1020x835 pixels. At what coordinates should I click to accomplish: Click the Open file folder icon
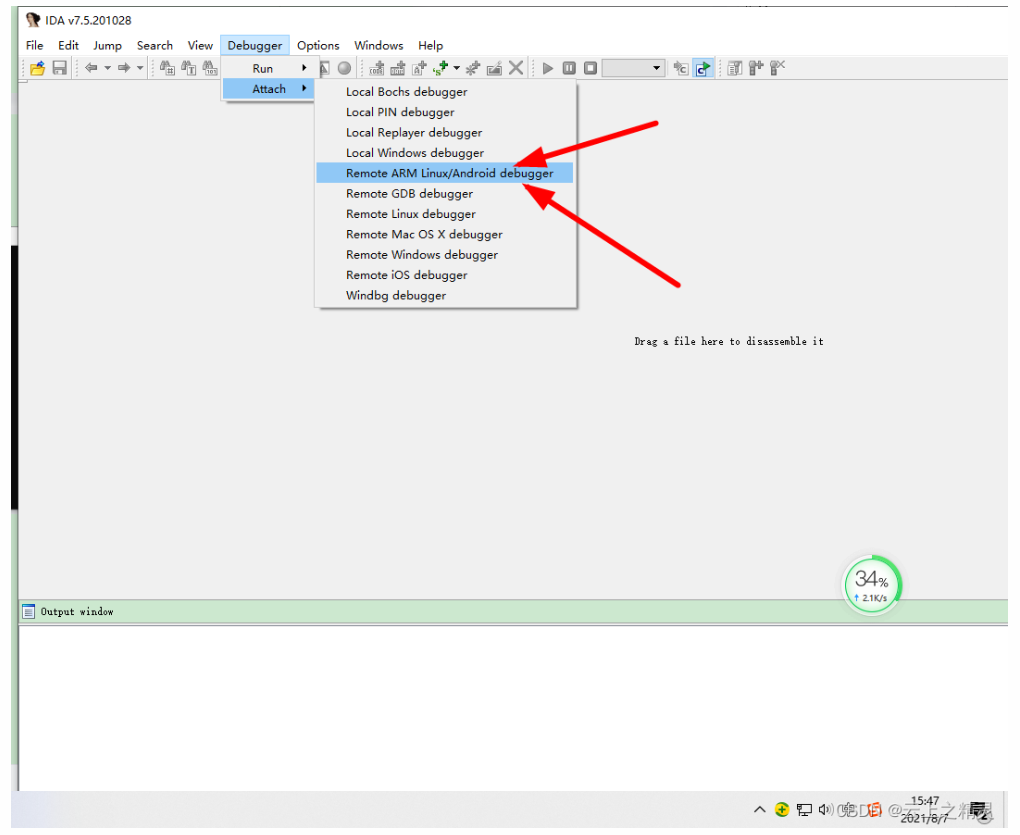point(37,68)
